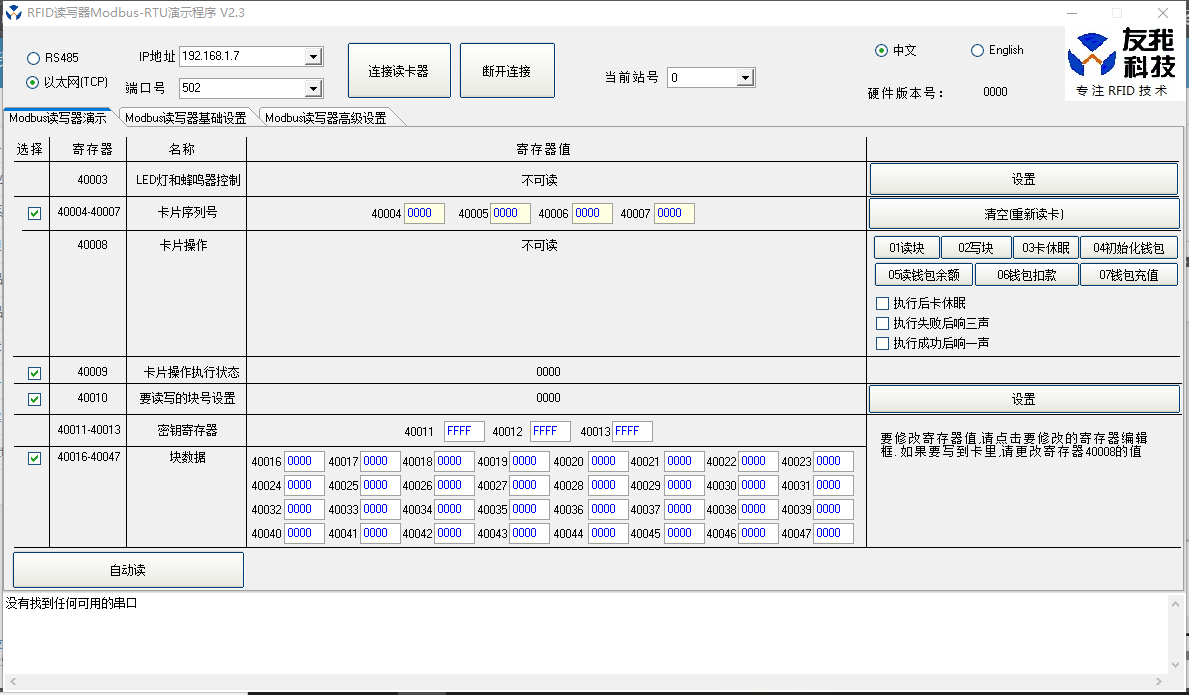Switch to Modbus读写器基础设置 tab
1189x695 pixels.
click(x=185, y=118)
